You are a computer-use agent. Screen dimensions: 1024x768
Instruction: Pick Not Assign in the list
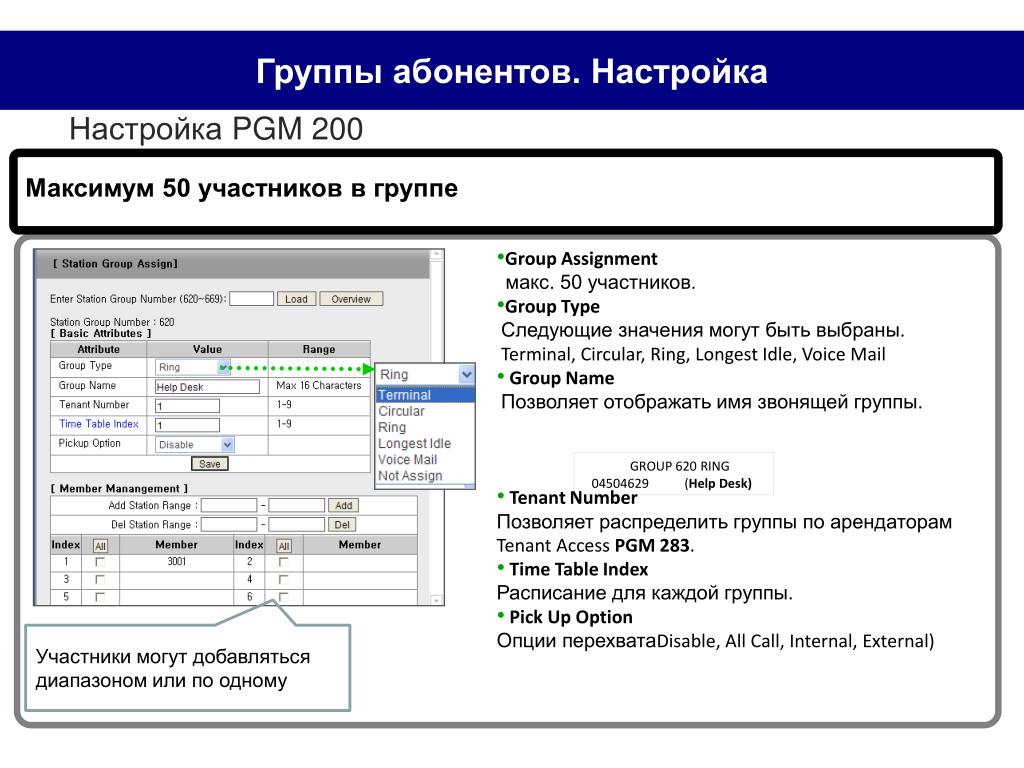[x=425, y=476]
